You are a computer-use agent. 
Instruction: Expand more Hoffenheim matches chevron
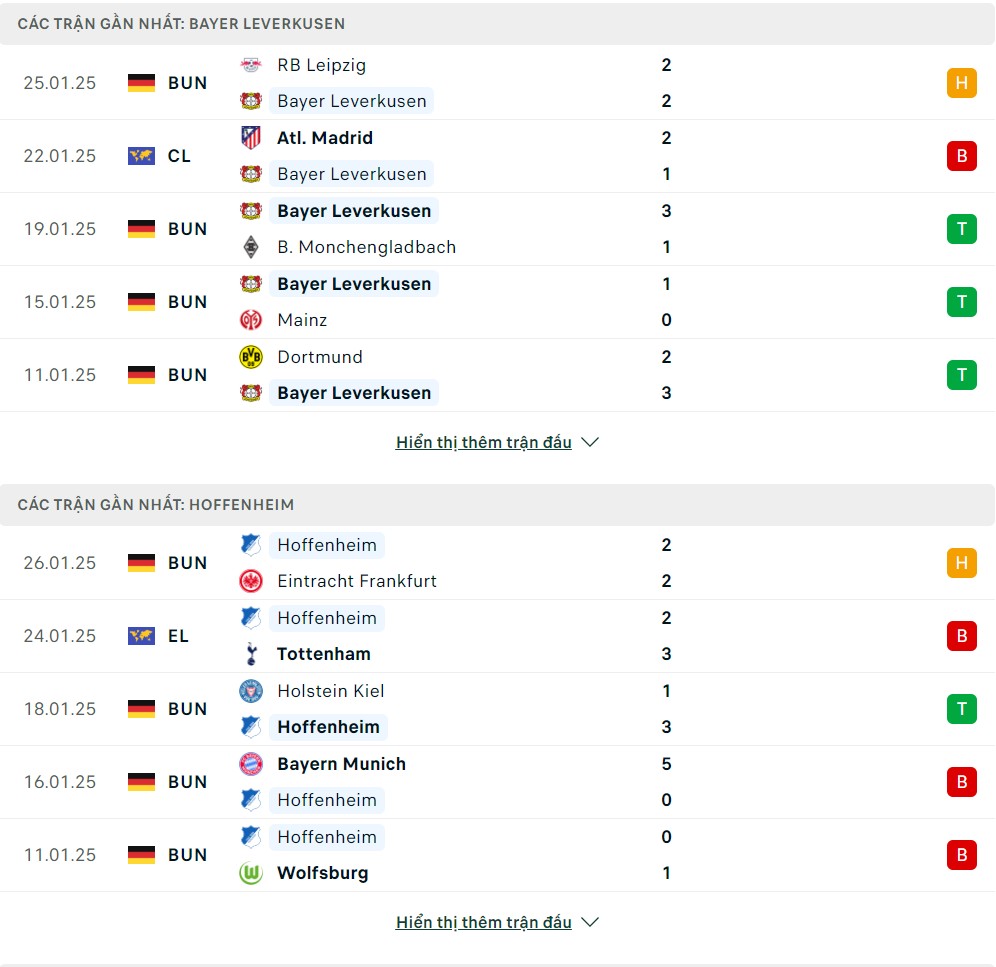(590, 922)
